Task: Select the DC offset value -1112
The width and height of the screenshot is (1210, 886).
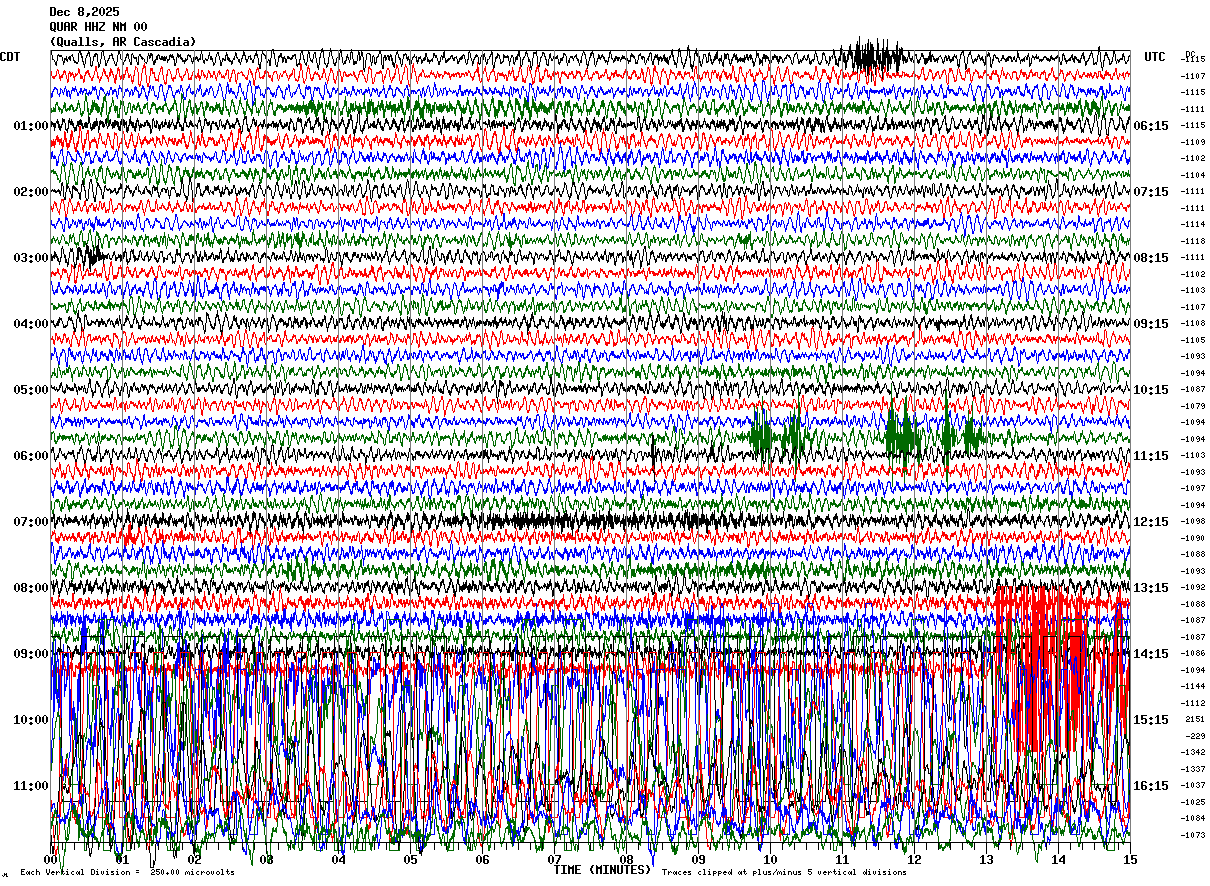Action: pyautogui.click(x=1194, y=703)
